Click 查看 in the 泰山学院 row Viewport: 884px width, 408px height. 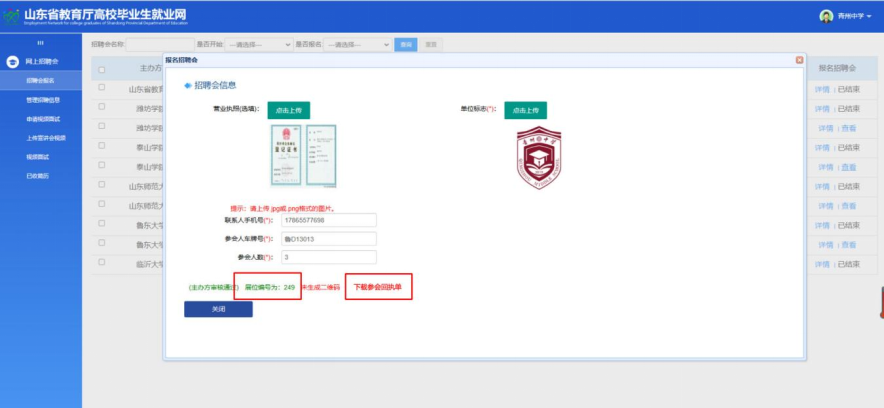click(848, 167)
